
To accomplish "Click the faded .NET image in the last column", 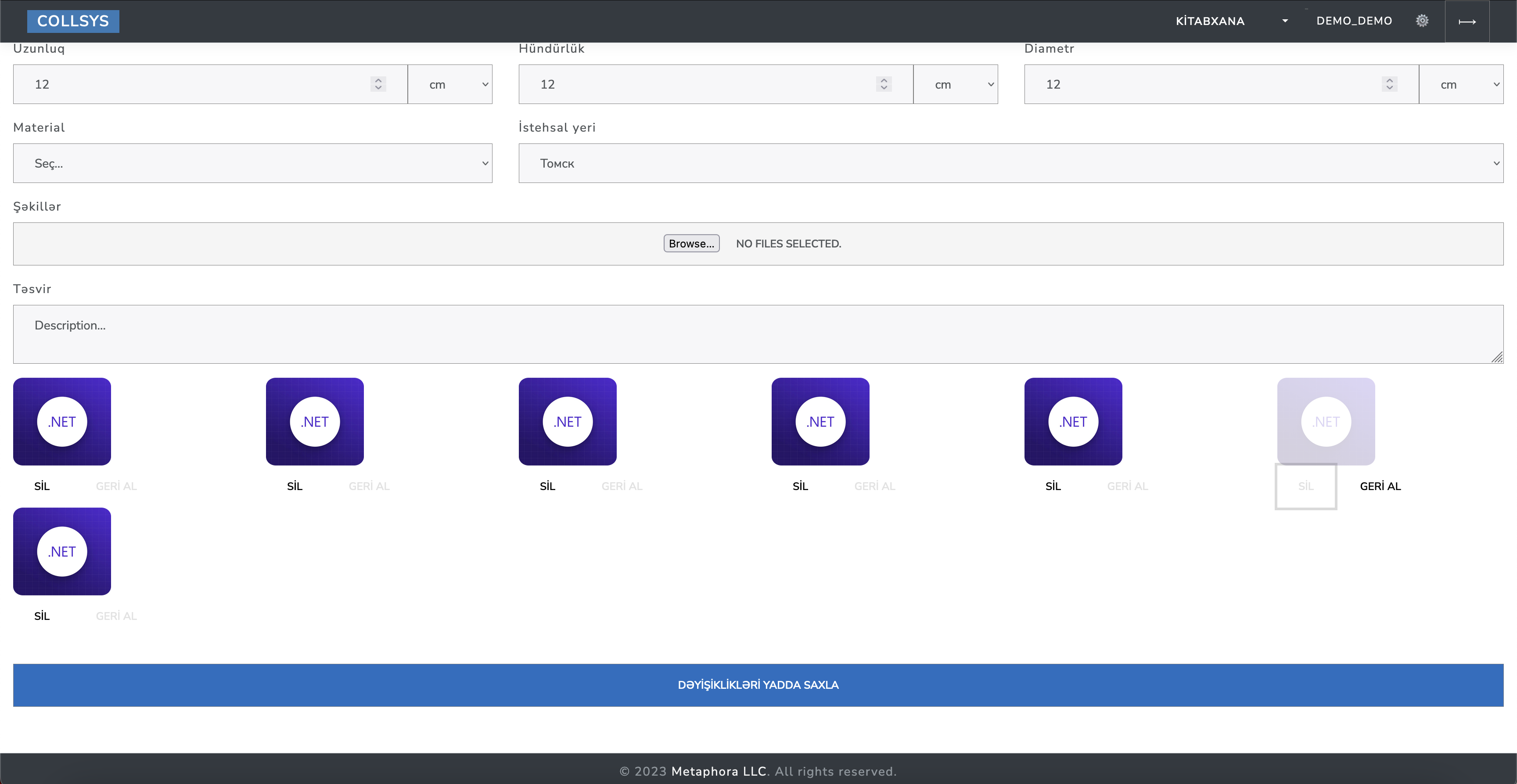I will click(x=1326, y=422).
